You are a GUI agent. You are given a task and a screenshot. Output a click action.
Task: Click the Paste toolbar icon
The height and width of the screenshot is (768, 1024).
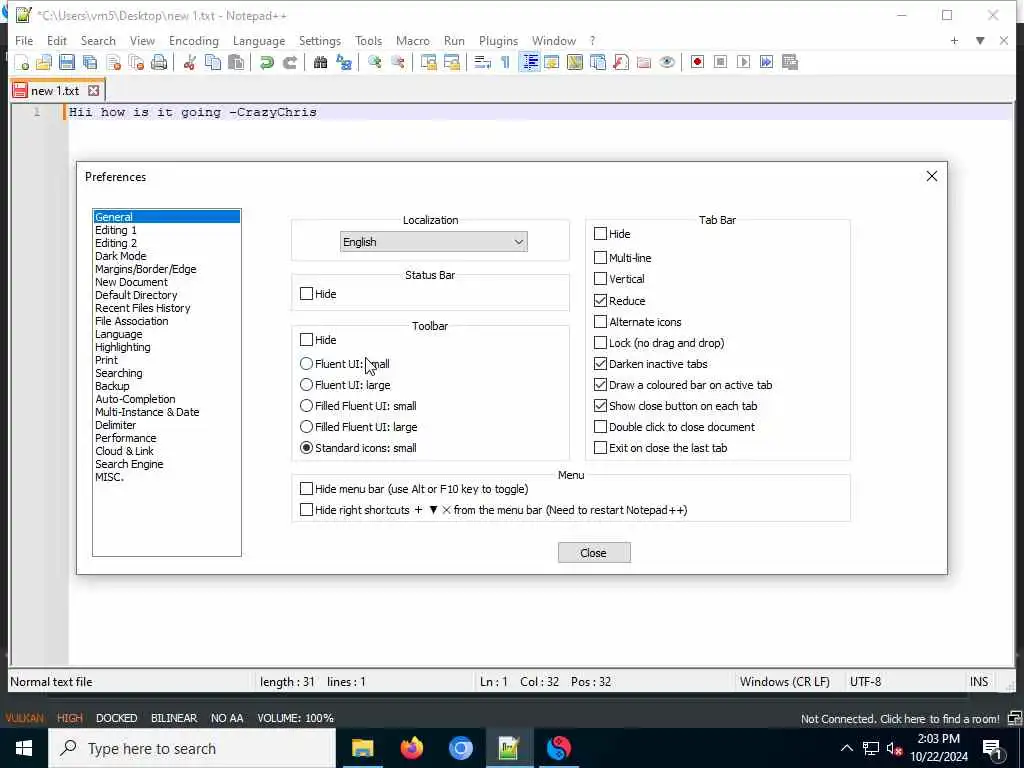coord(236,62)
